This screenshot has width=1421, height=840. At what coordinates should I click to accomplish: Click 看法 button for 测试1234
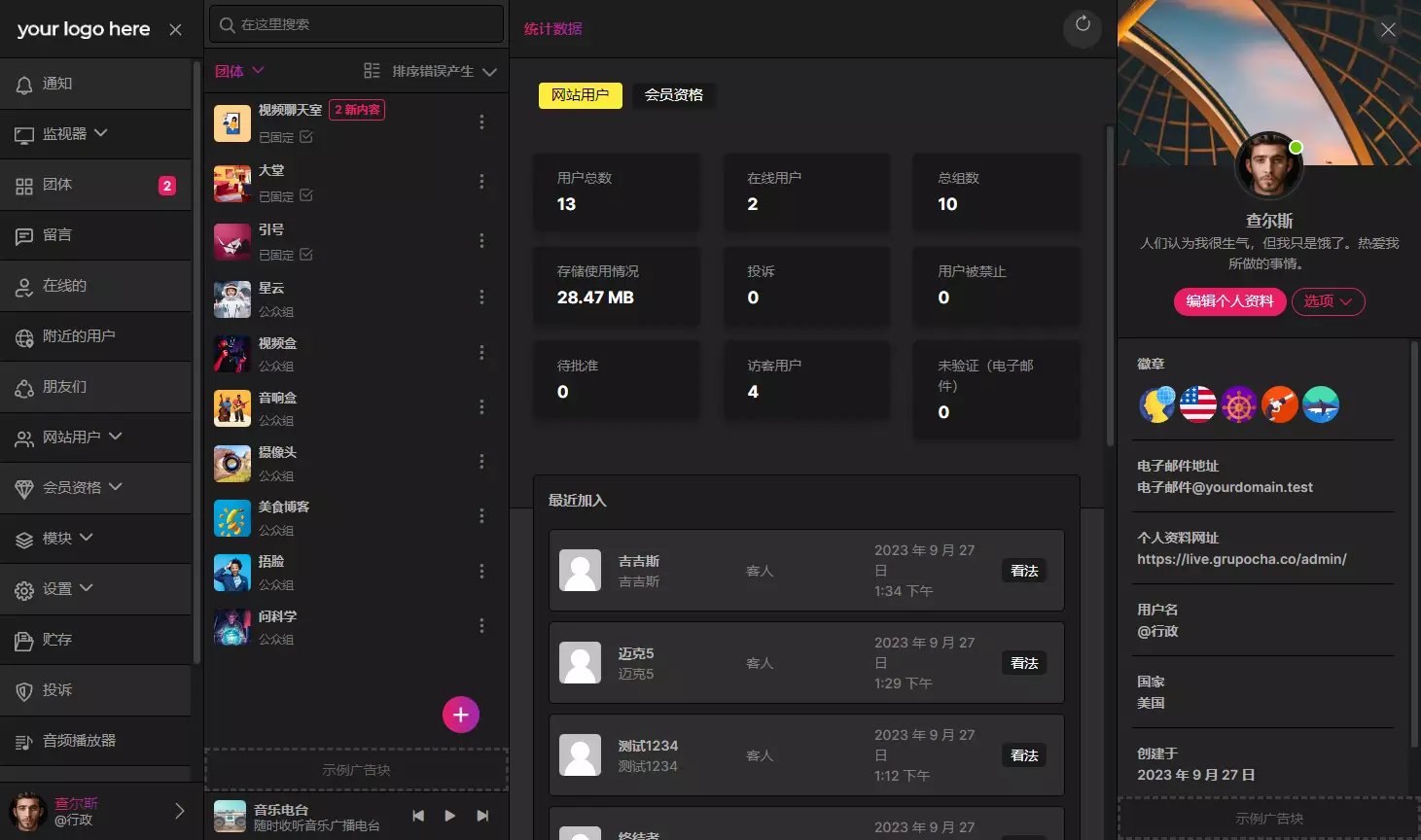coord(1024,755)
